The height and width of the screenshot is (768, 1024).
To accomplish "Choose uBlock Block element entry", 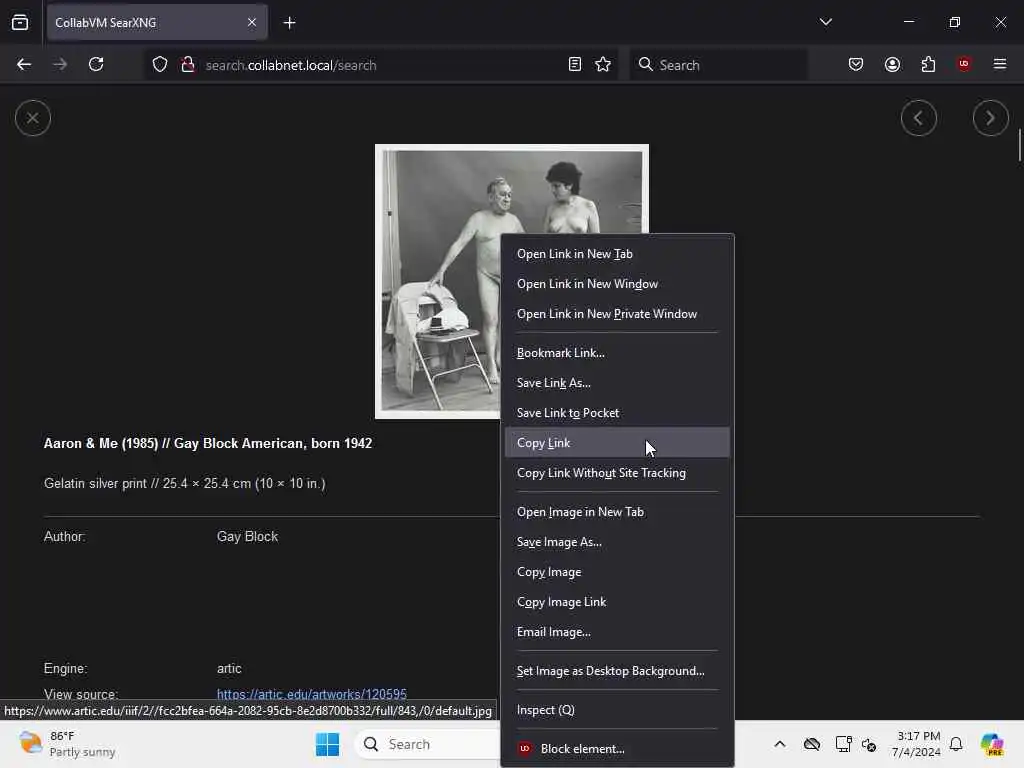I will [x=617, y=749].
